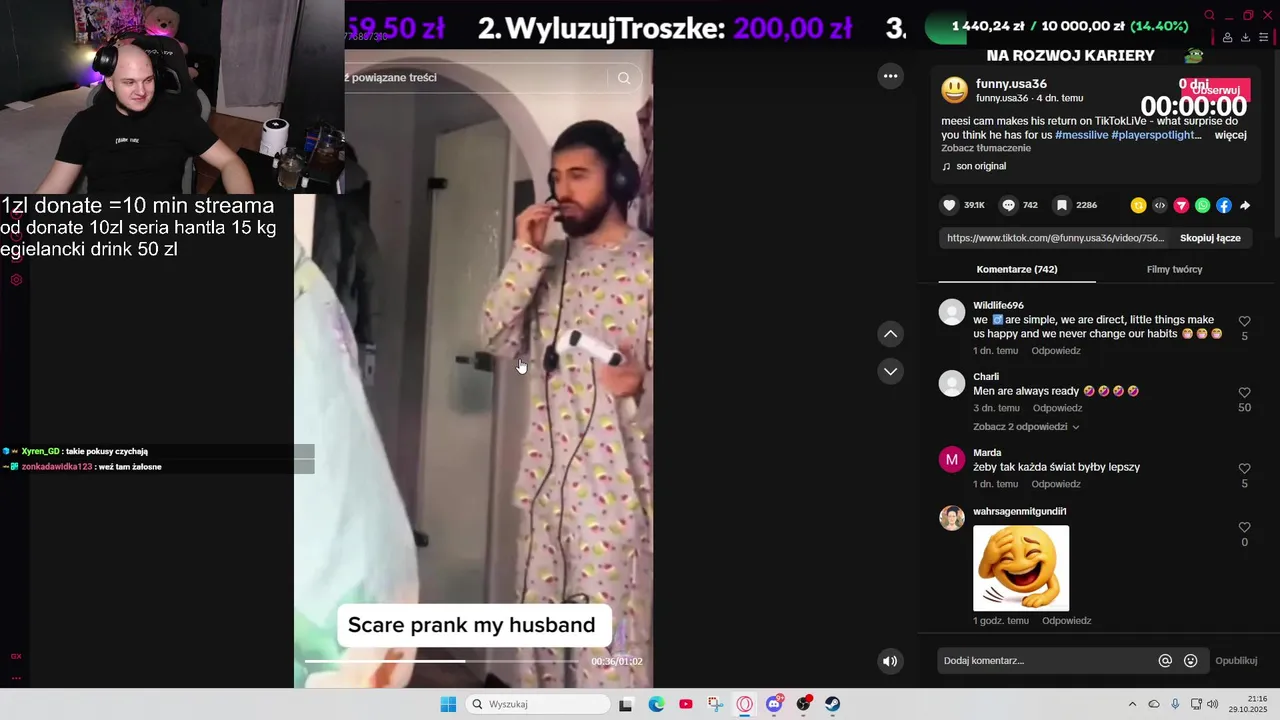Open Steam from the taskbar
This screenshot has width=1280, height=720.
833,704
